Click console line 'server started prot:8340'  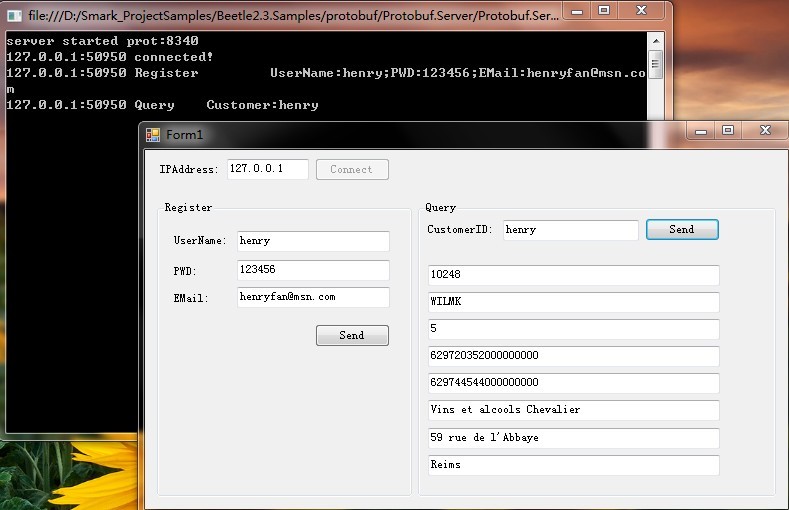pyautogui.click(x=102, y=41)
